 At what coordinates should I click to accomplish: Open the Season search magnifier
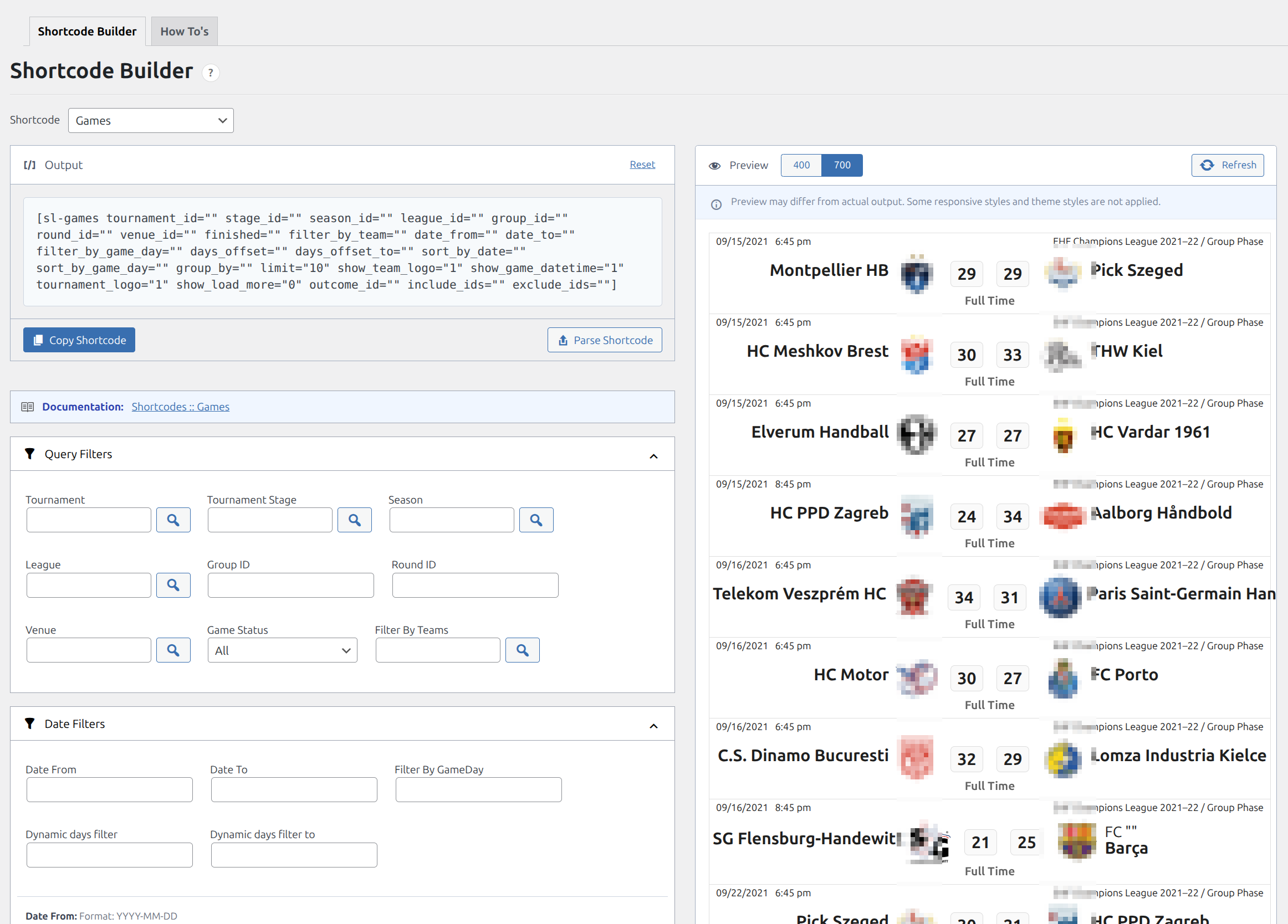(x=535, y=520)
